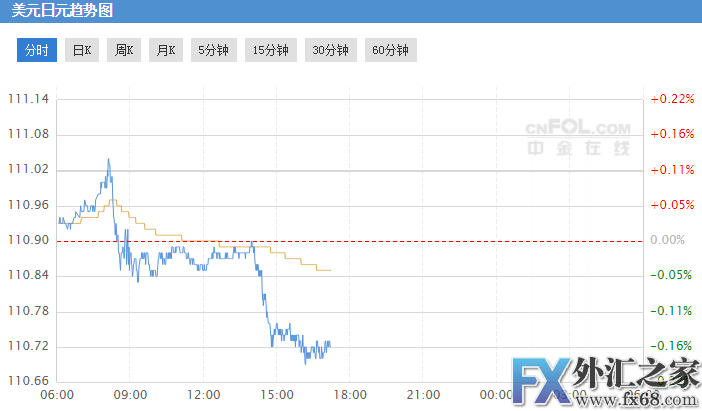Click the end of orange average line
Viewport: 702px width, 411px height.
[x=329, y=270]
